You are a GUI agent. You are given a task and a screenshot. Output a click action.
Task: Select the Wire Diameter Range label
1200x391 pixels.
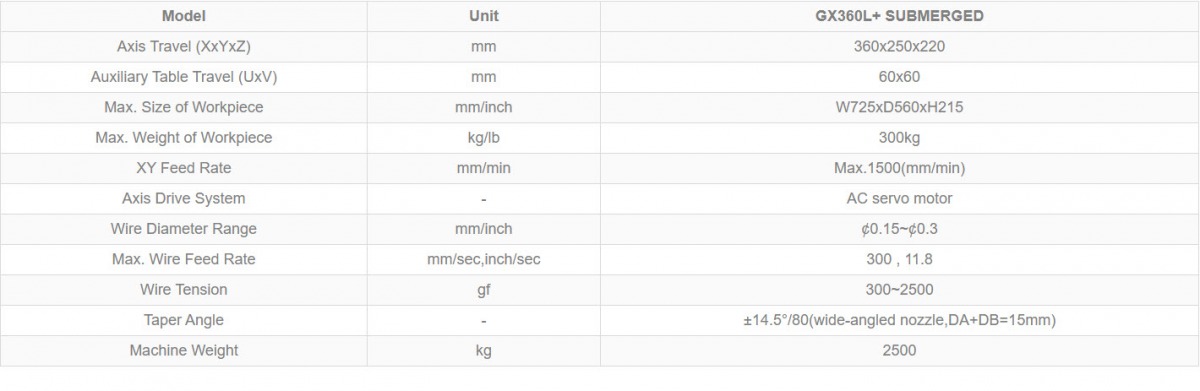(183, 228)
